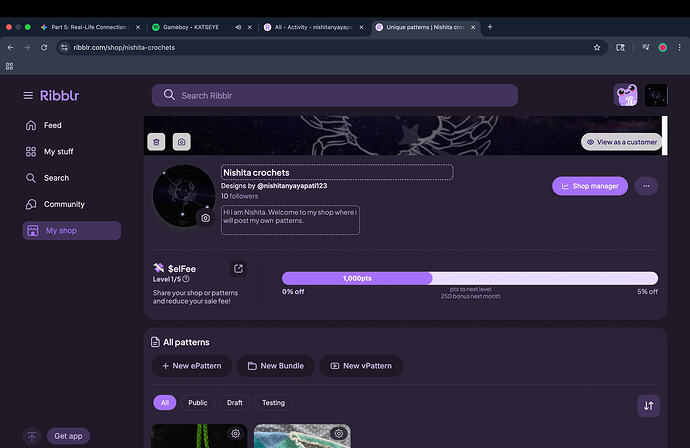Click the site info icon in the address bar
The width and height of the screenshot is (690, 448).
pos(64,48)
